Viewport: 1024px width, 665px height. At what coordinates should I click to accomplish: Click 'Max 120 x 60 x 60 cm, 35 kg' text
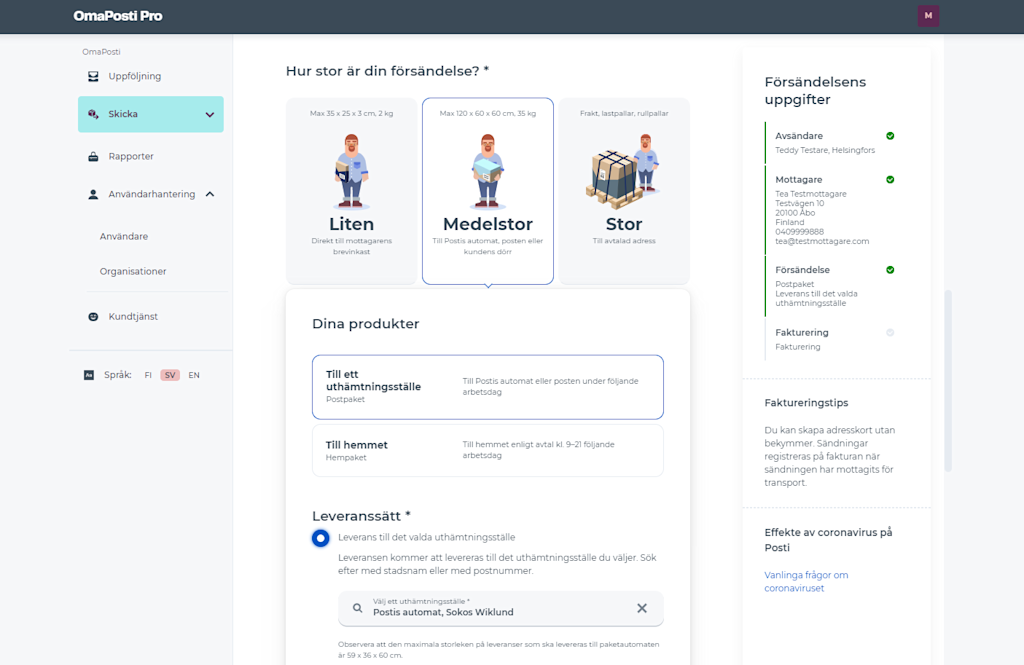(x=488, y=113)
